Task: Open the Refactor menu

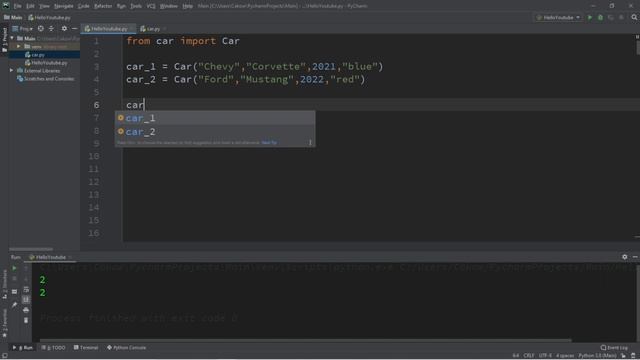Action: pyautogui.click(x=103, y=6)
